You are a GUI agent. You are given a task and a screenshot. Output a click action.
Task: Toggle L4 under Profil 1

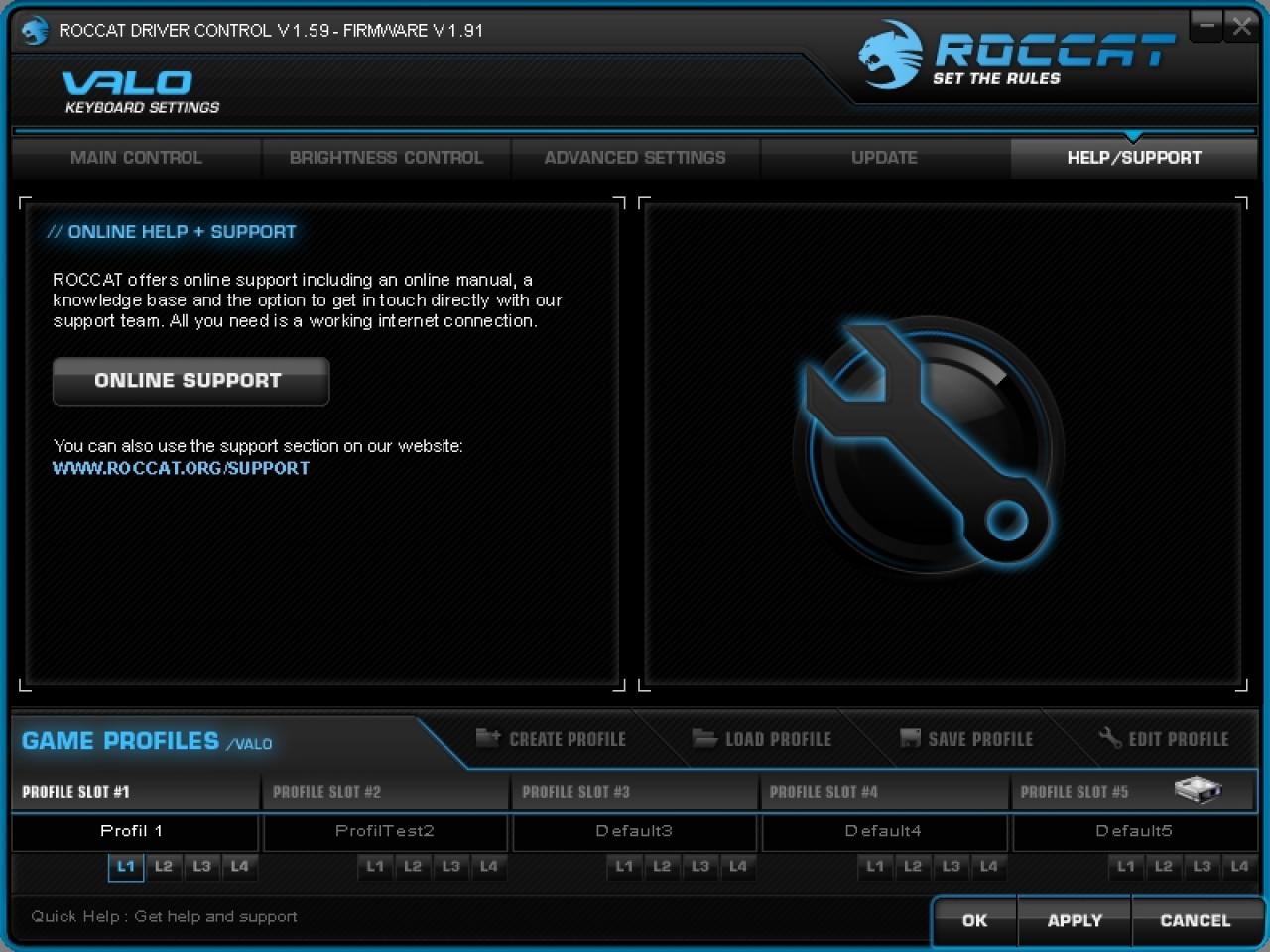coord(239,867)
